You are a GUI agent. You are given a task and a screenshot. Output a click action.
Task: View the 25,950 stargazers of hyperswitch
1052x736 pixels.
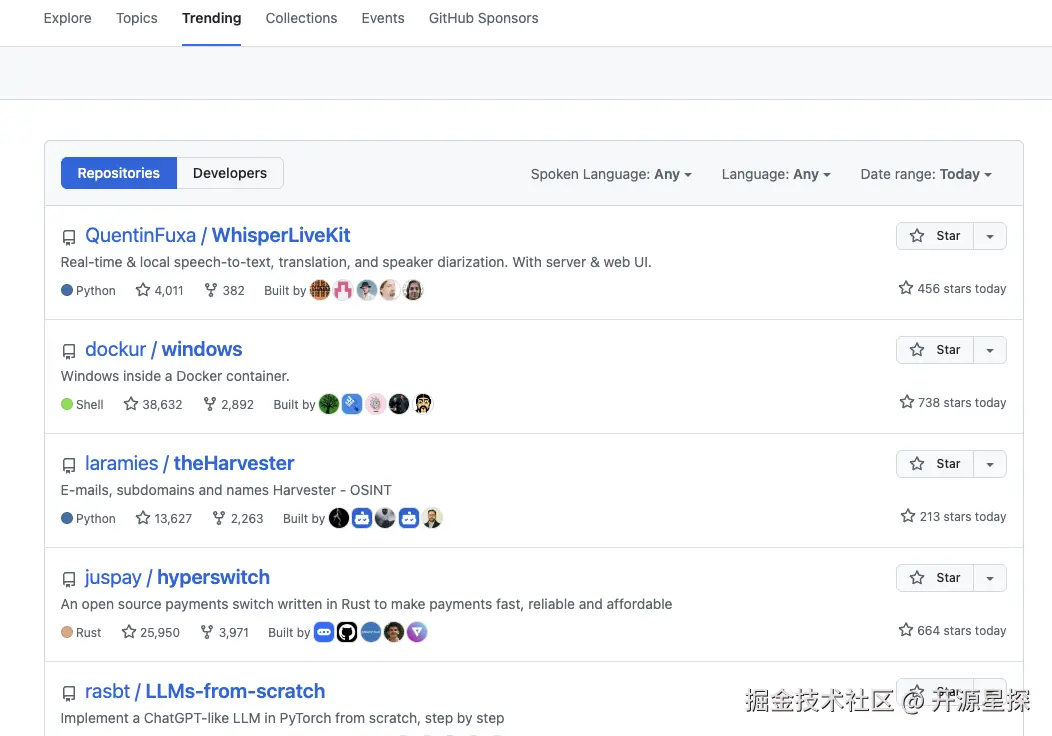point(151,633)
